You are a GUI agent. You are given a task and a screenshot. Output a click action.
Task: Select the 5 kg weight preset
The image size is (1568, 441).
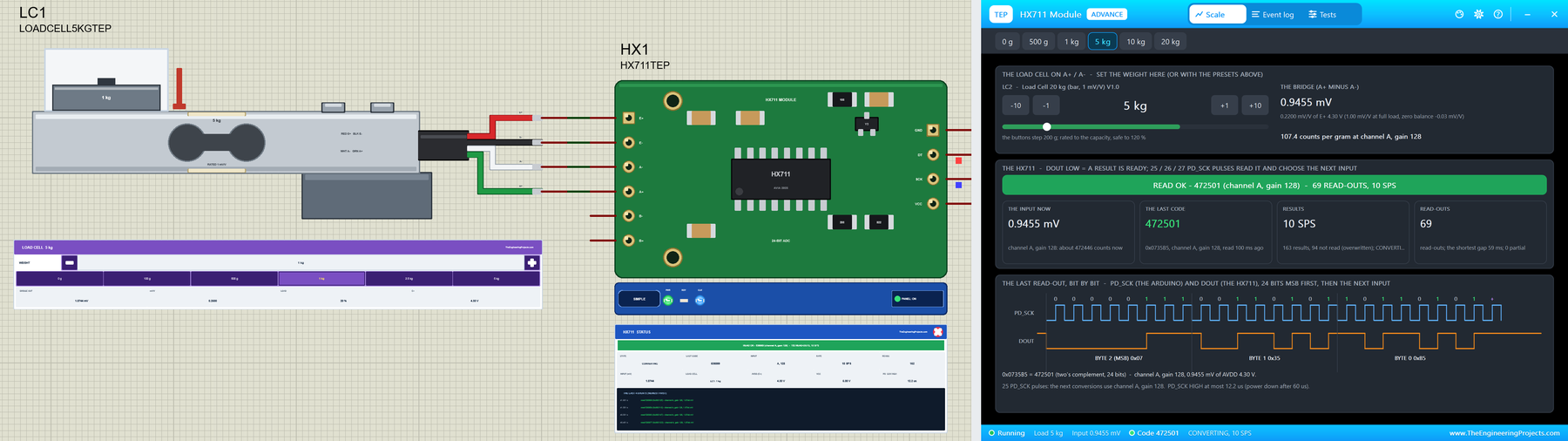(1103, 42)
